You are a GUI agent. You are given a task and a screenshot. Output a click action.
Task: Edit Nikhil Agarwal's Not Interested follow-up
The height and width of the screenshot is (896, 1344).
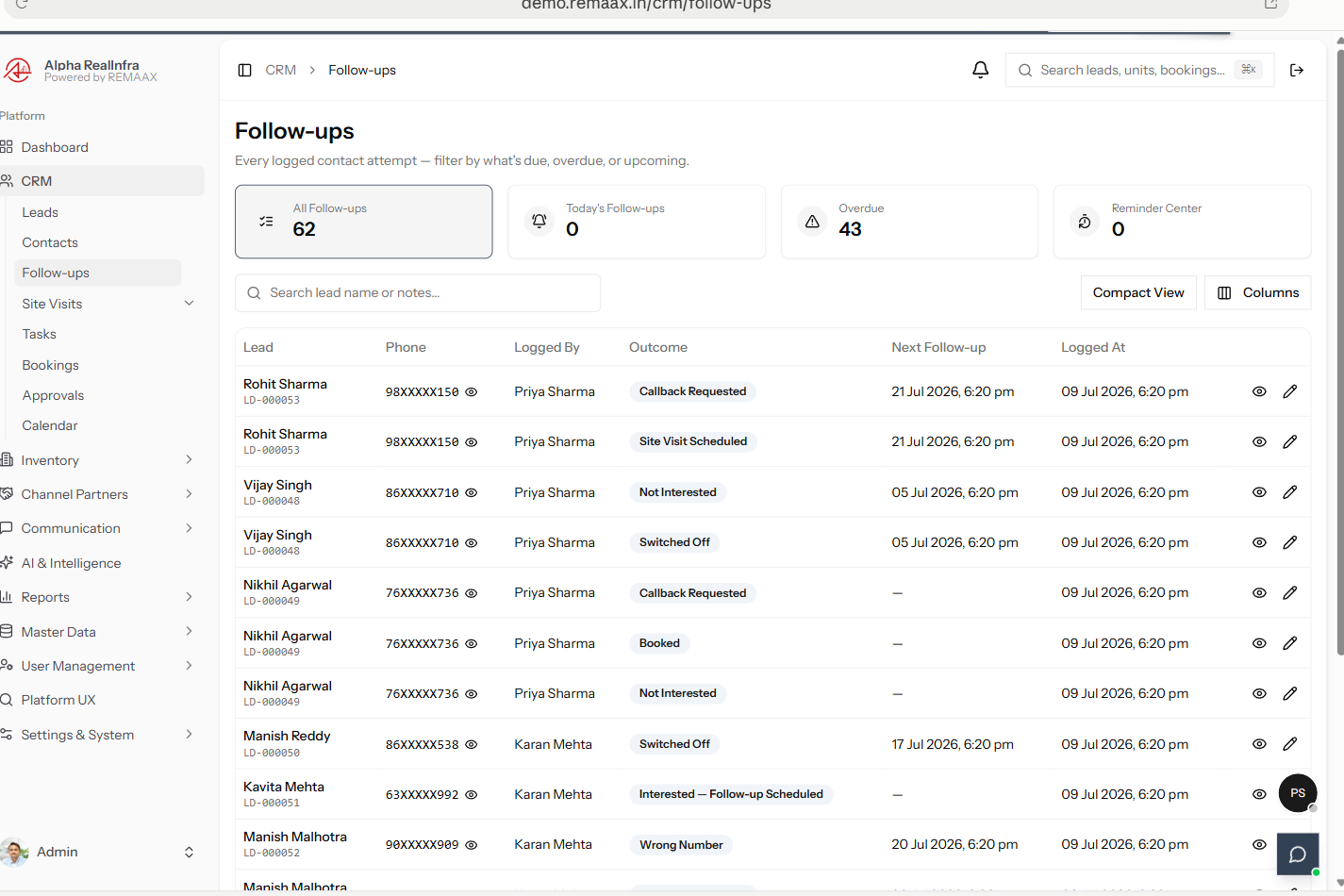1290,693
